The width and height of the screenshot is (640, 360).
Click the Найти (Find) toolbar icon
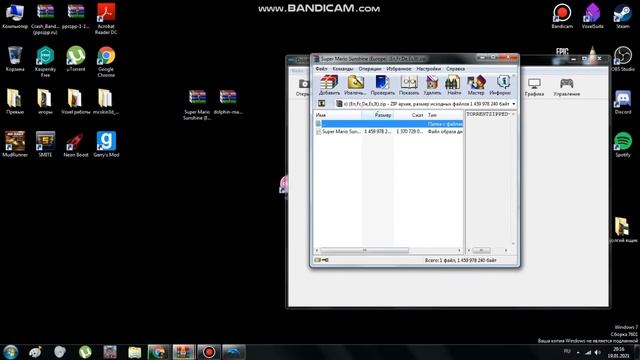(x=453, y=85)
